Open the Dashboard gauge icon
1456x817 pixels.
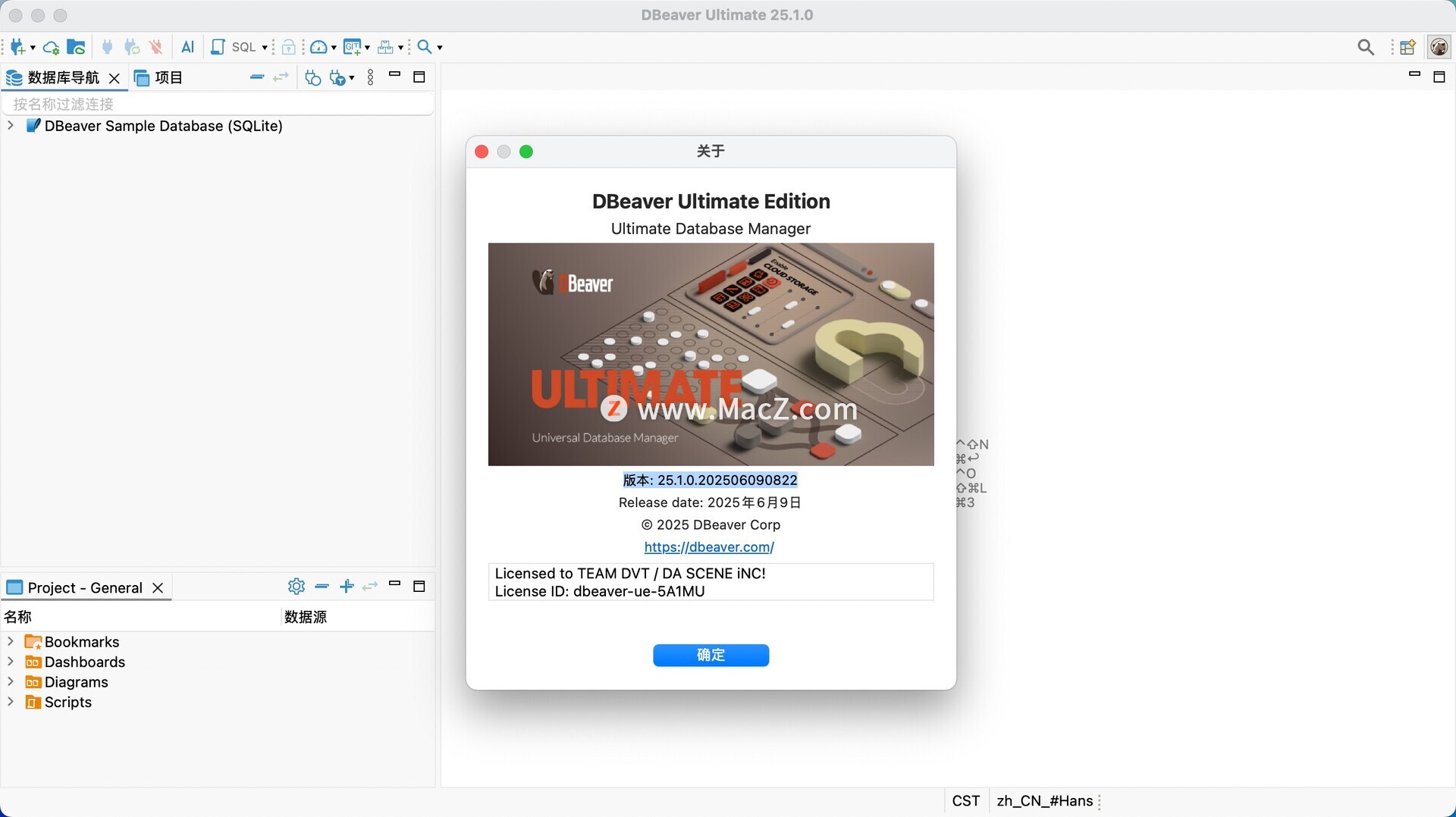point(319,47)
